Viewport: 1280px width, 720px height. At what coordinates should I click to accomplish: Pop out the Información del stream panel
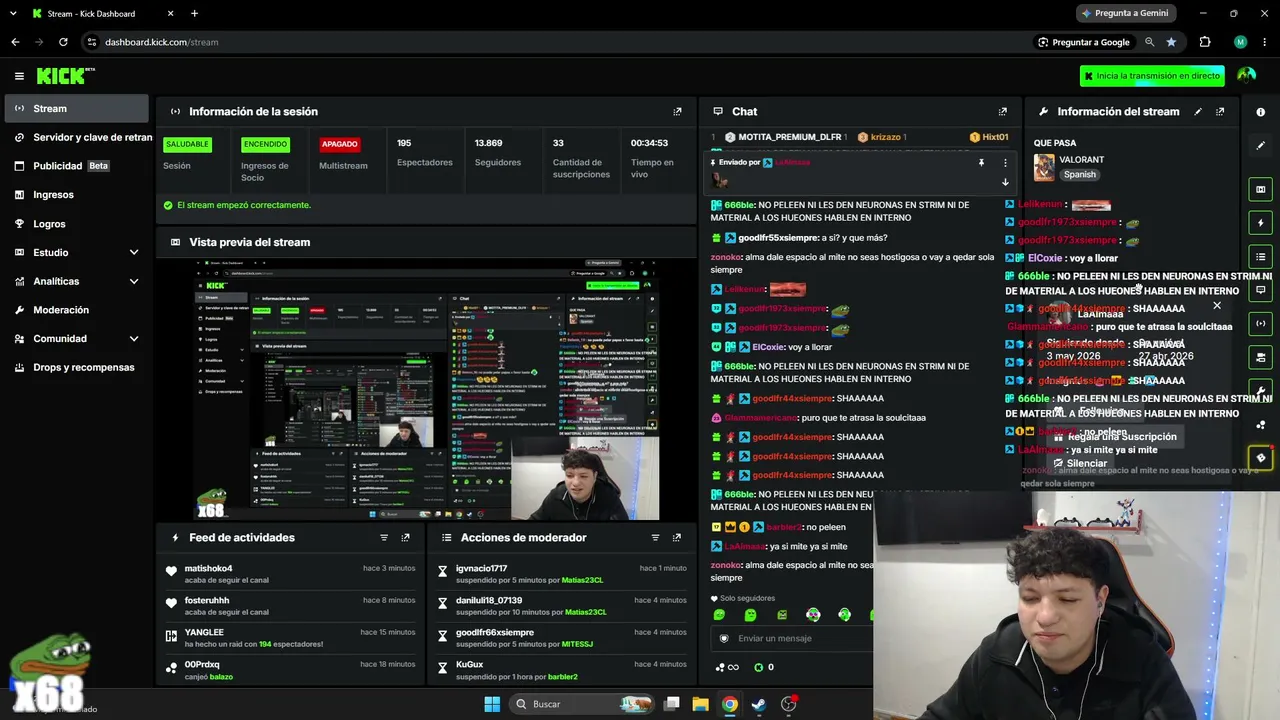coord(1220,112)
